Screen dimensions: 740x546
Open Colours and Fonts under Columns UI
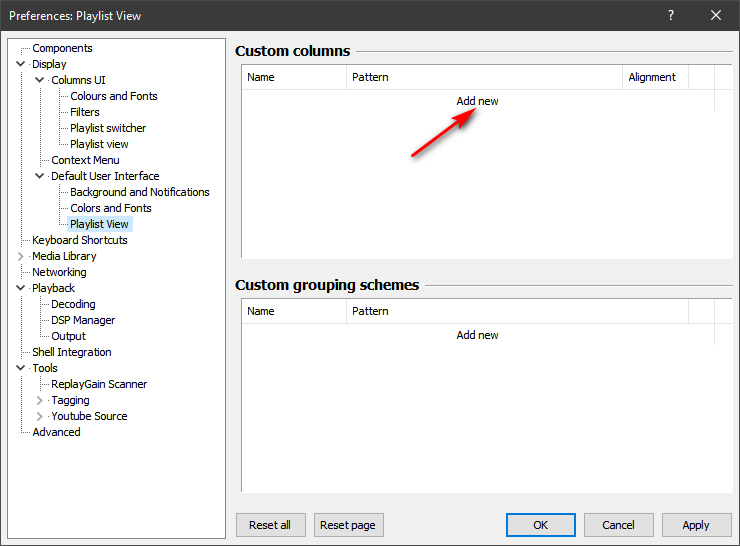point(113,96)
